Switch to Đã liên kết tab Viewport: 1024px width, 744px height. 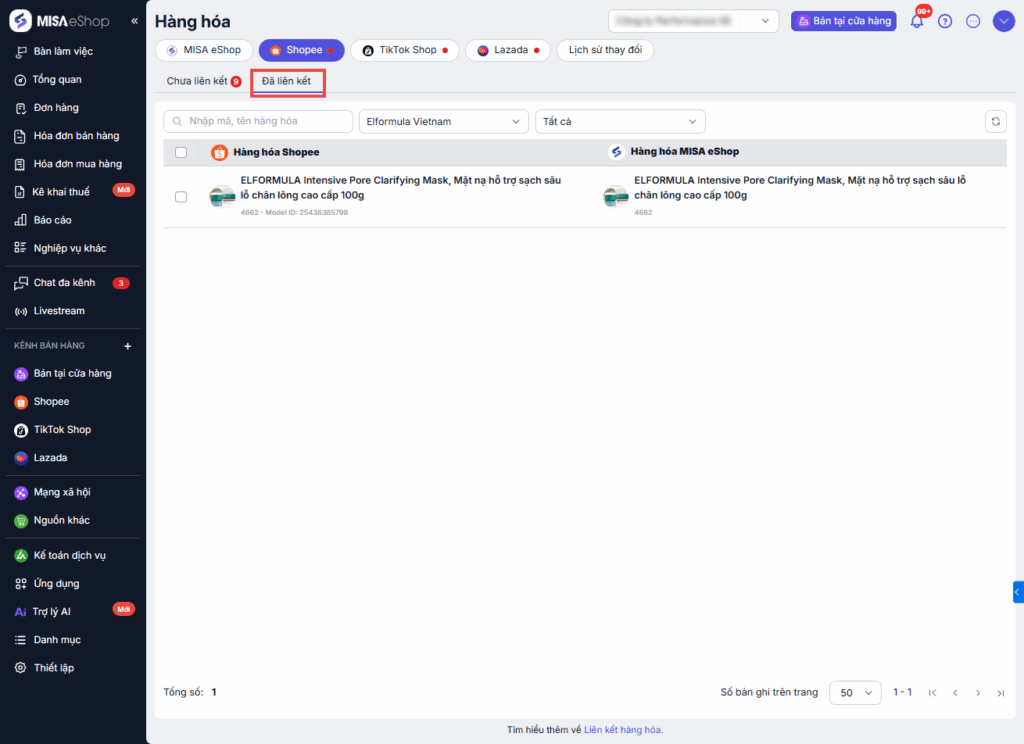click(287, 81)
